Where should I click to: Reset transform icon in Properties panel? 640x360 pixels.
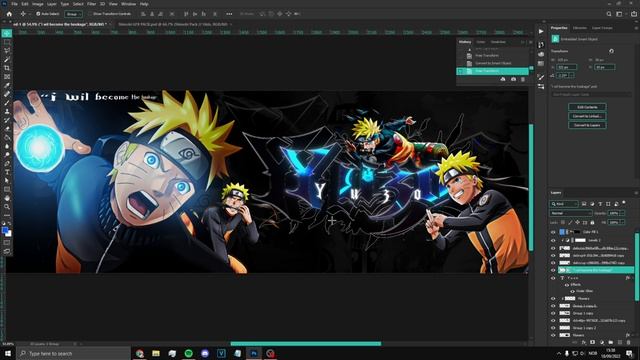tap(611, 51)
